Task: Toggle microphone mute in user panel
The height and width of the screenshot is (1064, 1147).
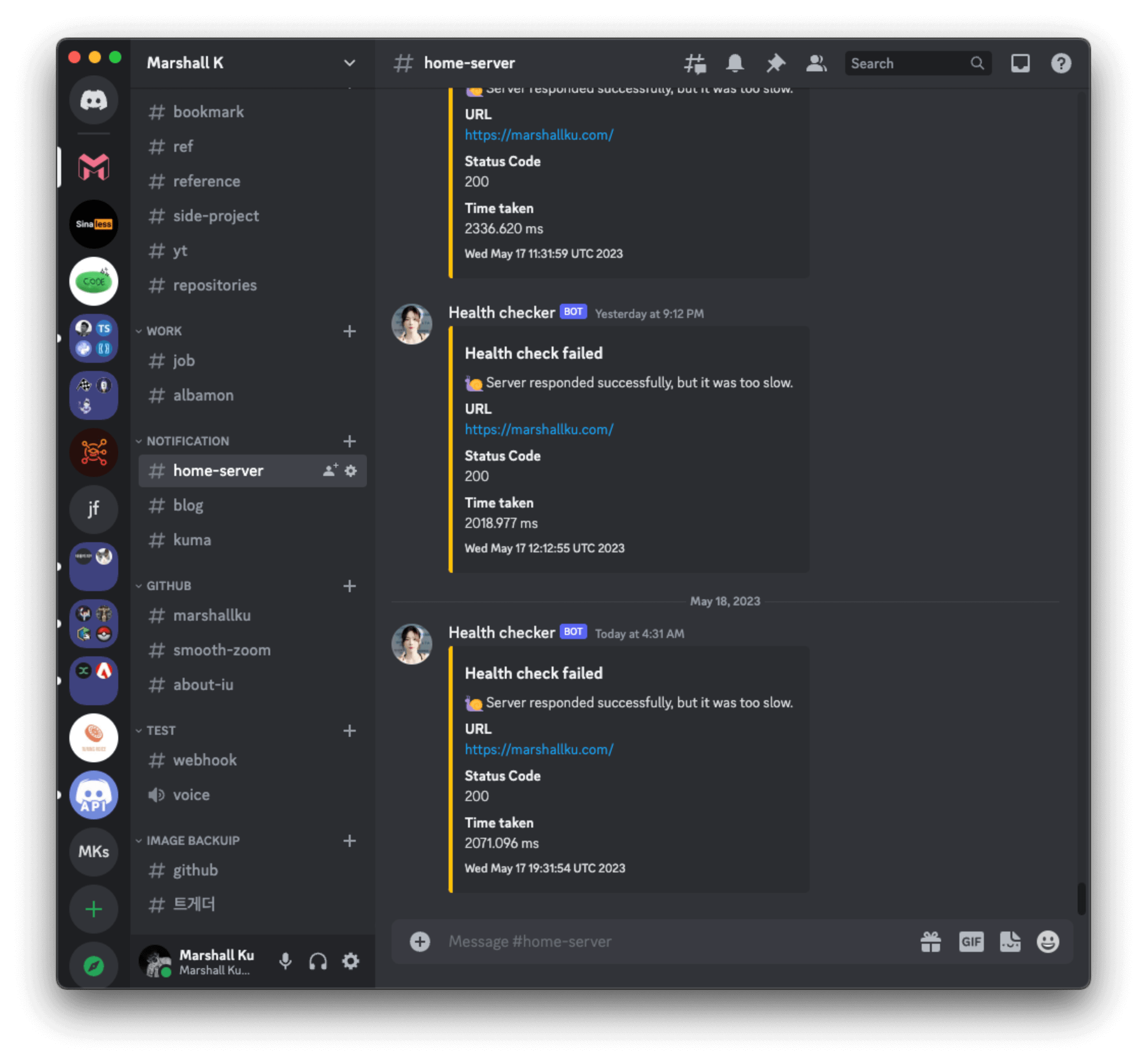Action: [285, 961]
